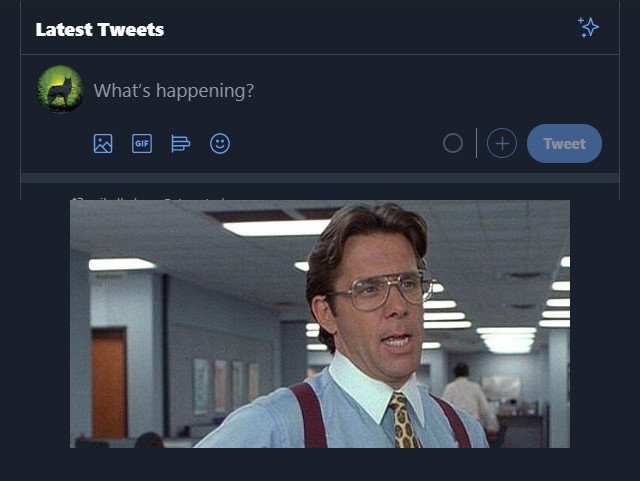Click the character count circle indicator
Screen dimensions: 640x481
point(453,144)
